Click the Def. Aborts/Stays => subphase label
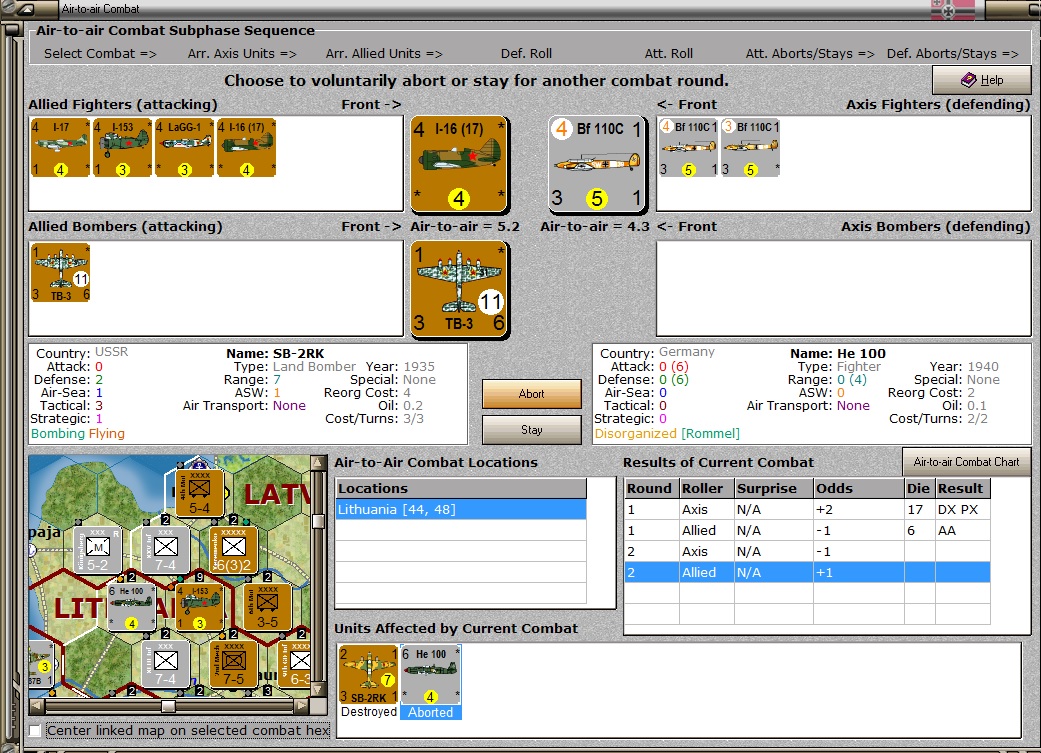The width and height of the screenshot is (1041, 753). [953, 54]
